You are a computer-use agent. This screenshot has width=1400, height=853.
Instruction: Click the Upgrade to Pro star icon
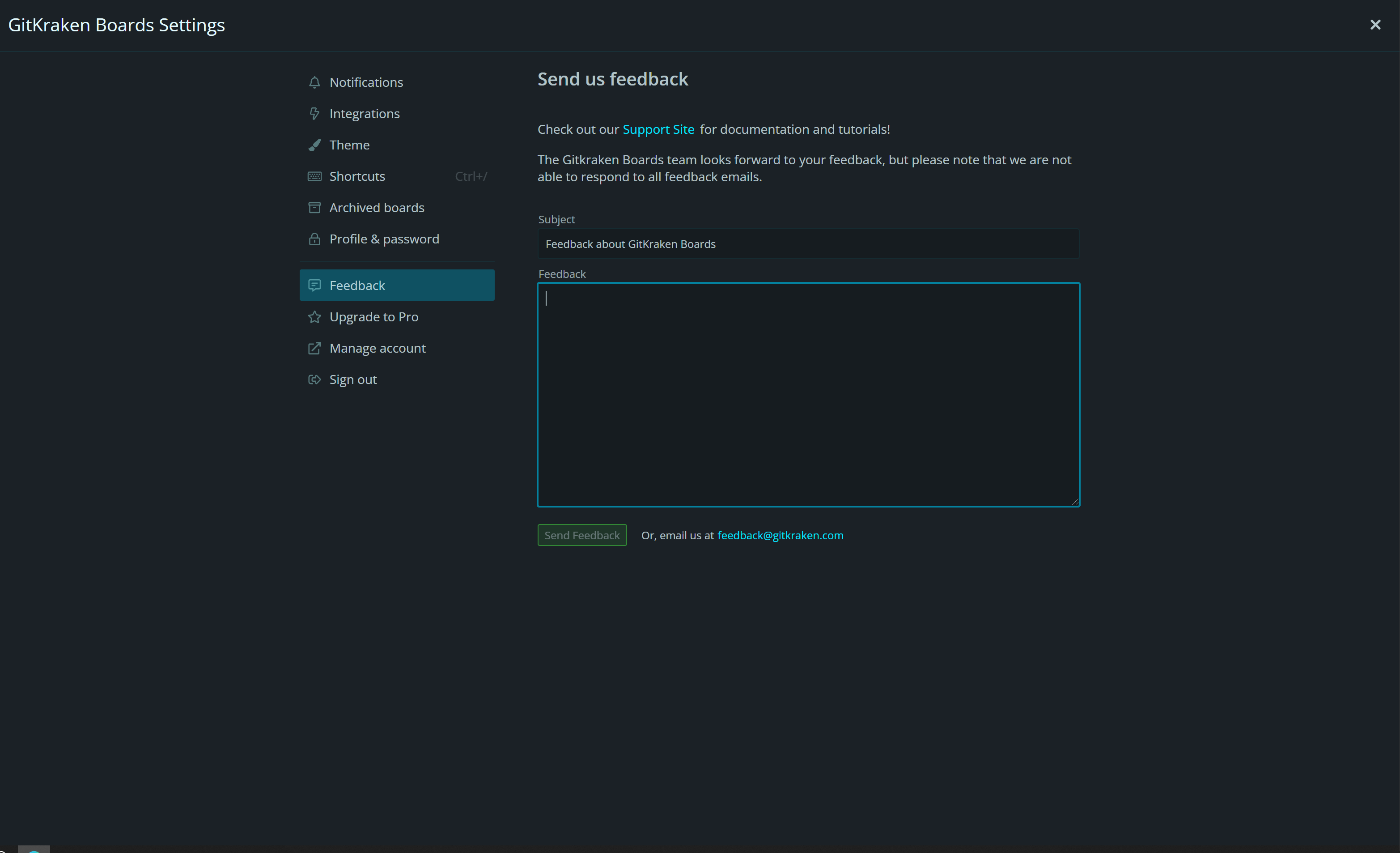[314, 317]
